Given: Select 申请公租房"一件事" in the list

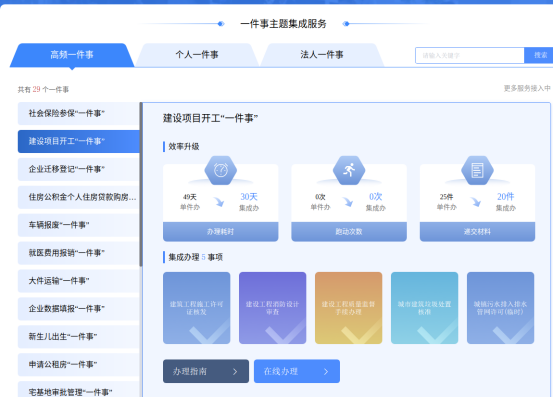Looking at the screenshot, I should click(x=78, y=365).
